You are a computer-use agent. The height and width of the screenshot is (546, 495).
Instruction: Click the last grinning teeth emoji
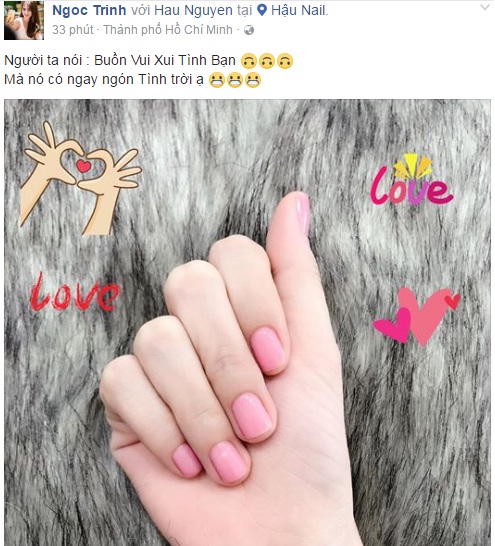[253, 80]
